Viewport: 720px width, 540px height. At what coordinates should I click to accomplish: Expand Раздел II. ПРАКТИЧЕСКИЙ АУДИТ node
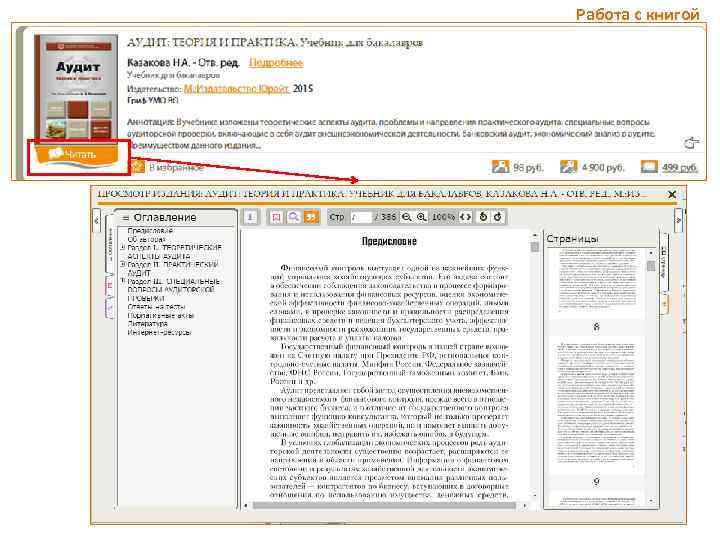(123, 265)
